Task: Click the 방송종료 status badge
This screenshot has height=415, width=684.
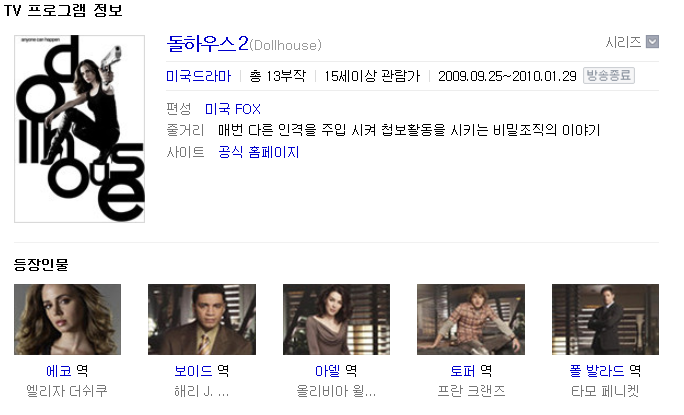Action: click(609, 75)
